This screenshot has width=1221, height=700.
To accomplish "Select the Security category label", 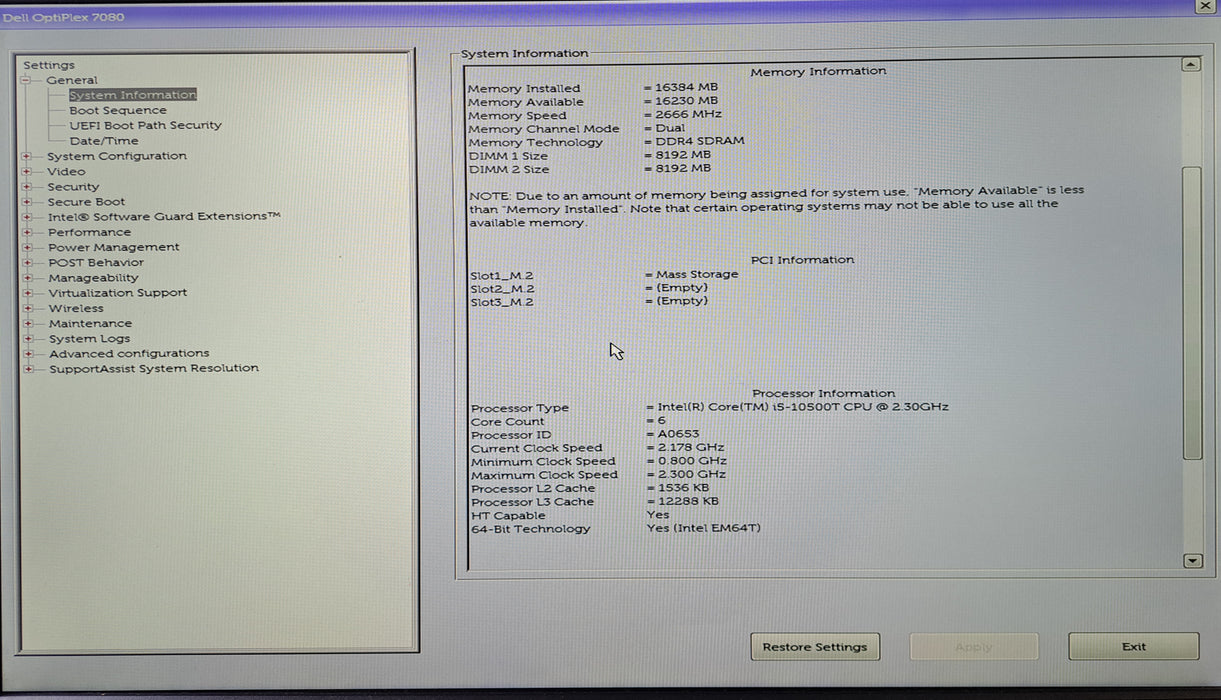I will coord(73,187).
